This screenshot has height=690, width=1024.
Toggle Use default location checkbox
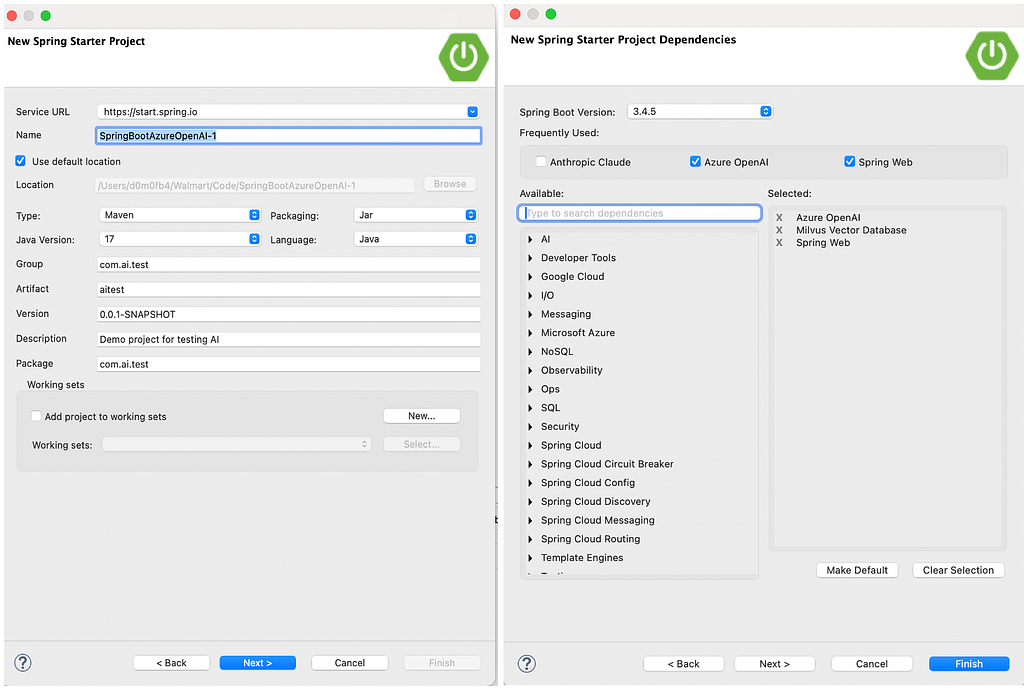pyautogui.click(x=21, y=161)
